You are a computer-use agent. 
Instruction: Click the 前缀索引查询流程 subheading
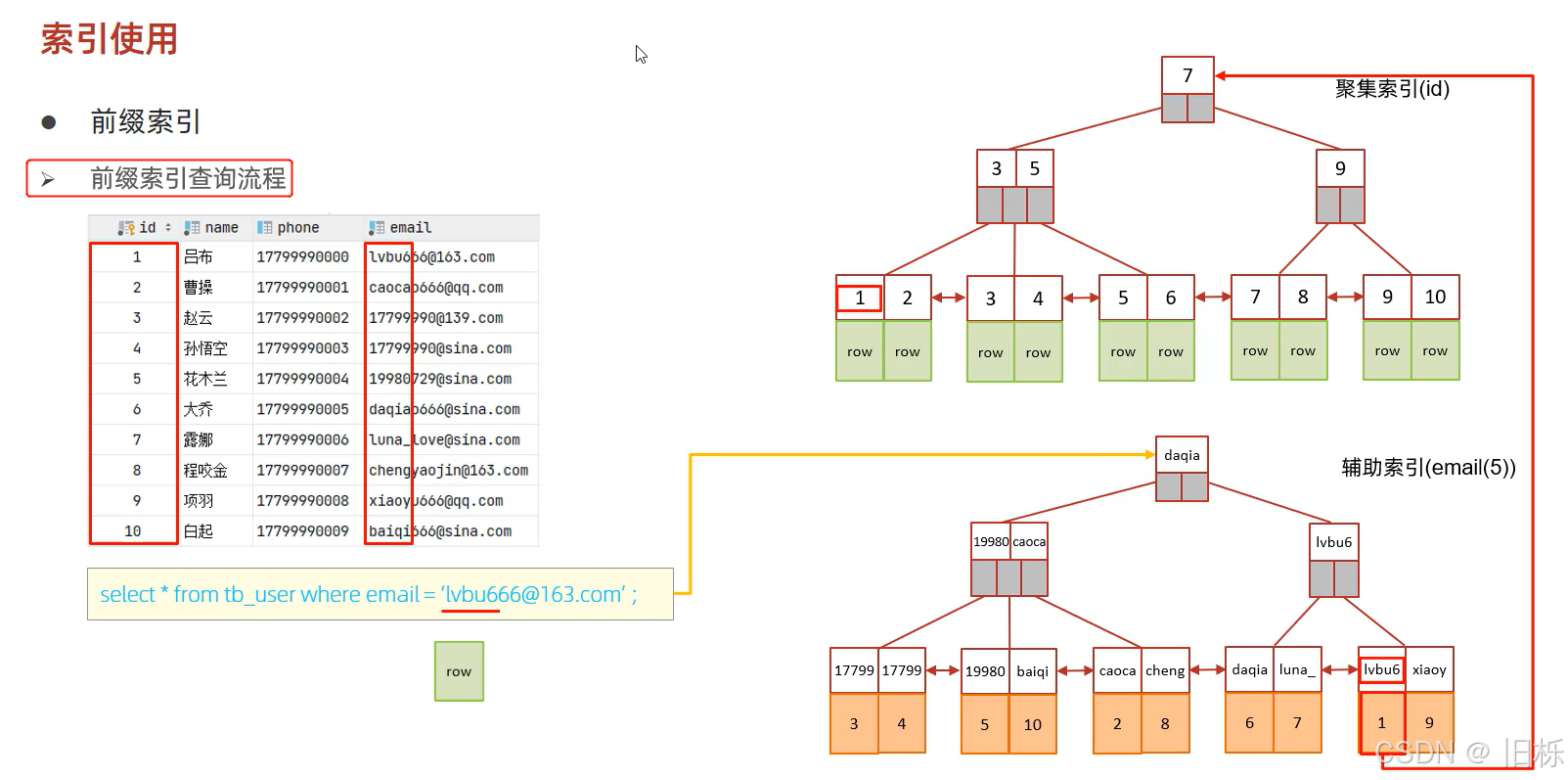click(x=188, y=178)
